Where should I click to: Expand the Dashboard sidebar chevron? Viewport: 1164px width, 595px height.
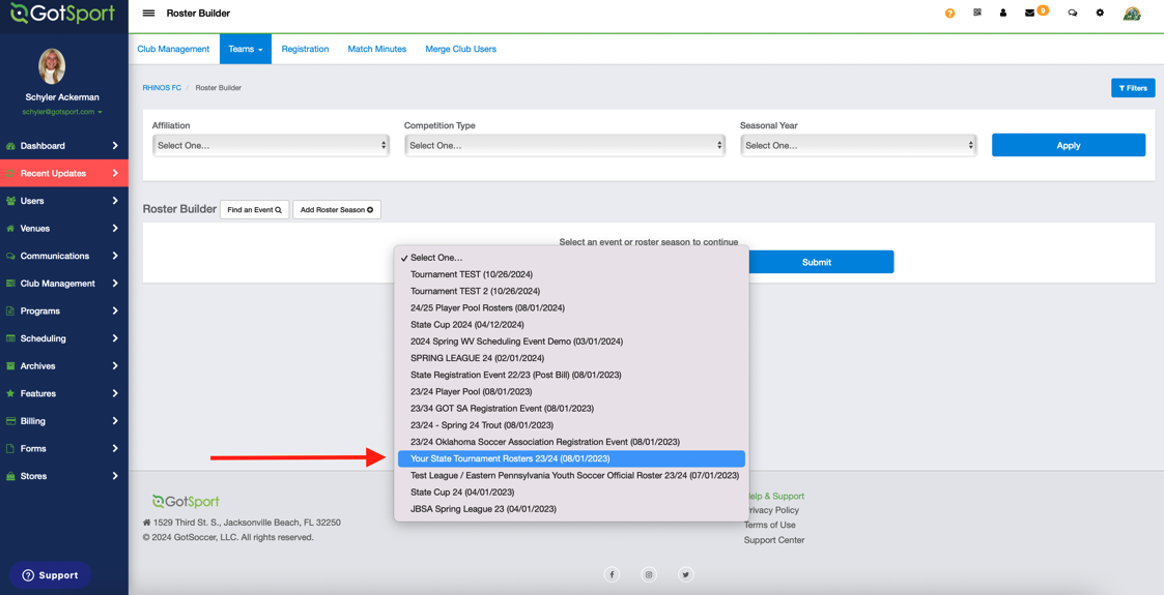point(115,146)
